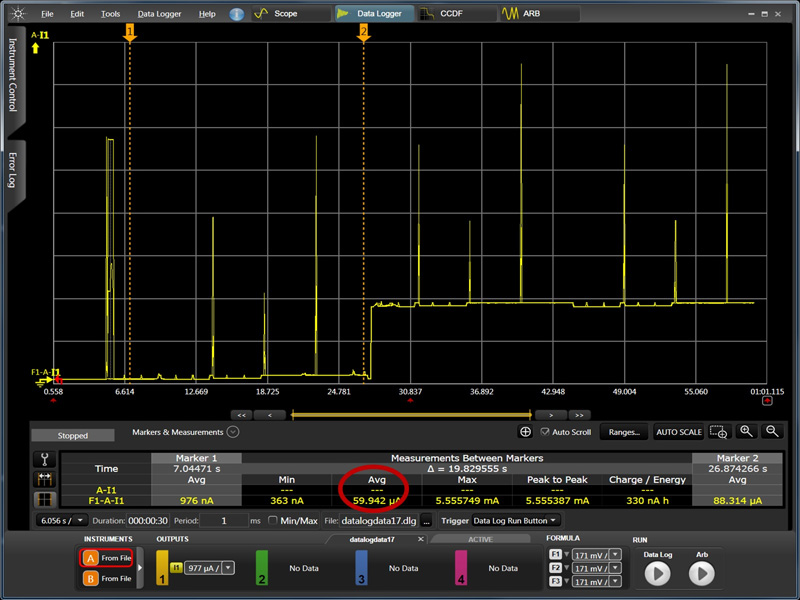This screenshot has height=600, width=800.
Task: Toggle the I1 trace on output 1
Action: tap(176, 568)
